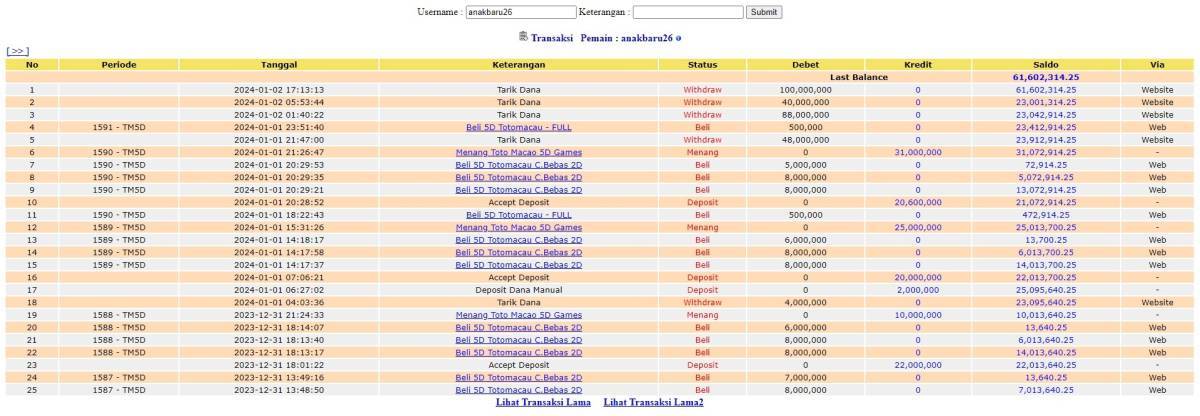Click into the Keterangan search field
Image resolution: width=1200 pixels, height=416 pixels.
coord(688,12)
